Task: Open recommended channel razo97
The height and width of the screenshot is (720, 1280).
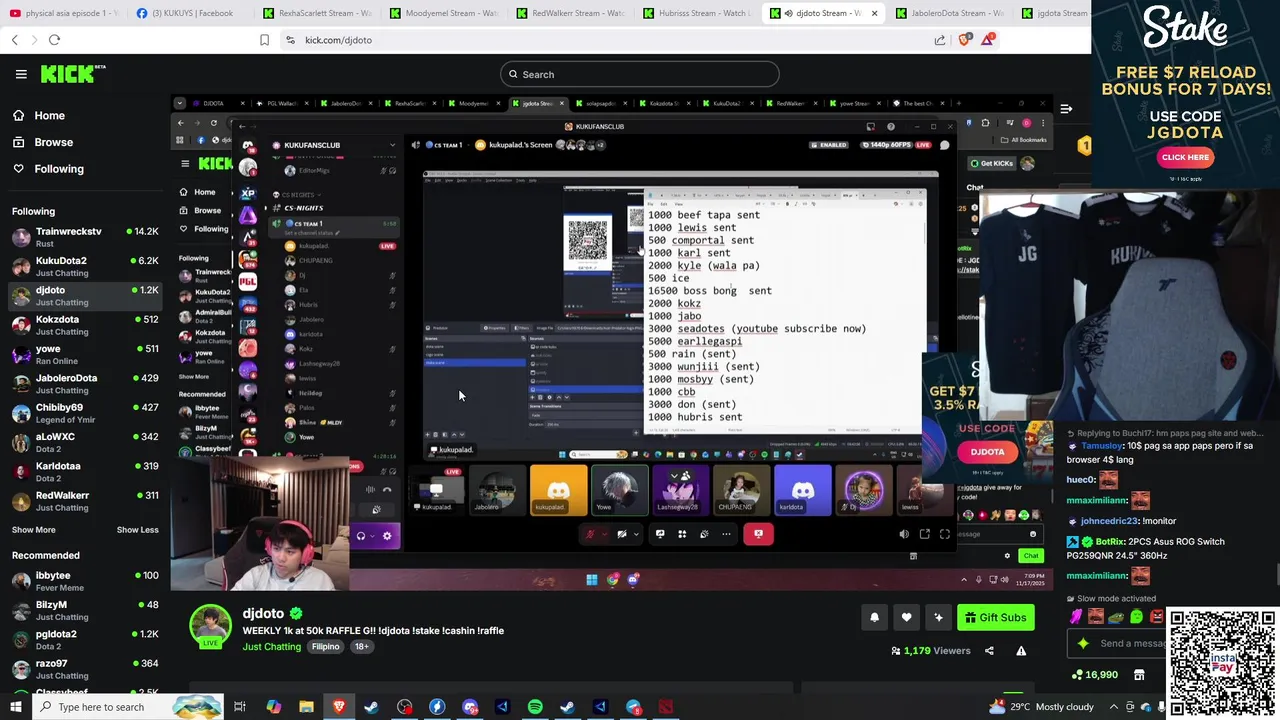Action: point(85,669)
